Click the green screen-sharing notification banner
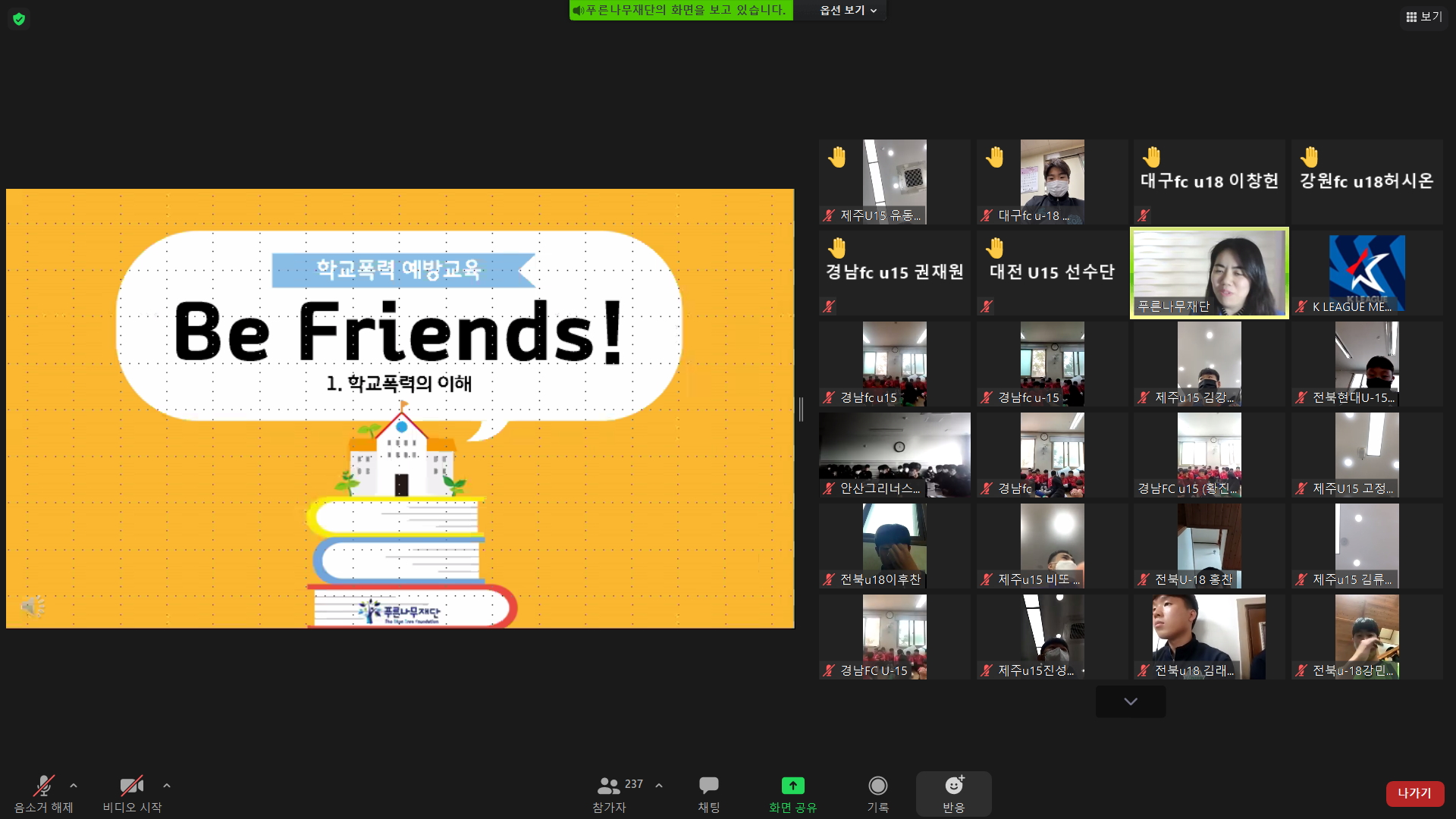 [x=680, y=11]
